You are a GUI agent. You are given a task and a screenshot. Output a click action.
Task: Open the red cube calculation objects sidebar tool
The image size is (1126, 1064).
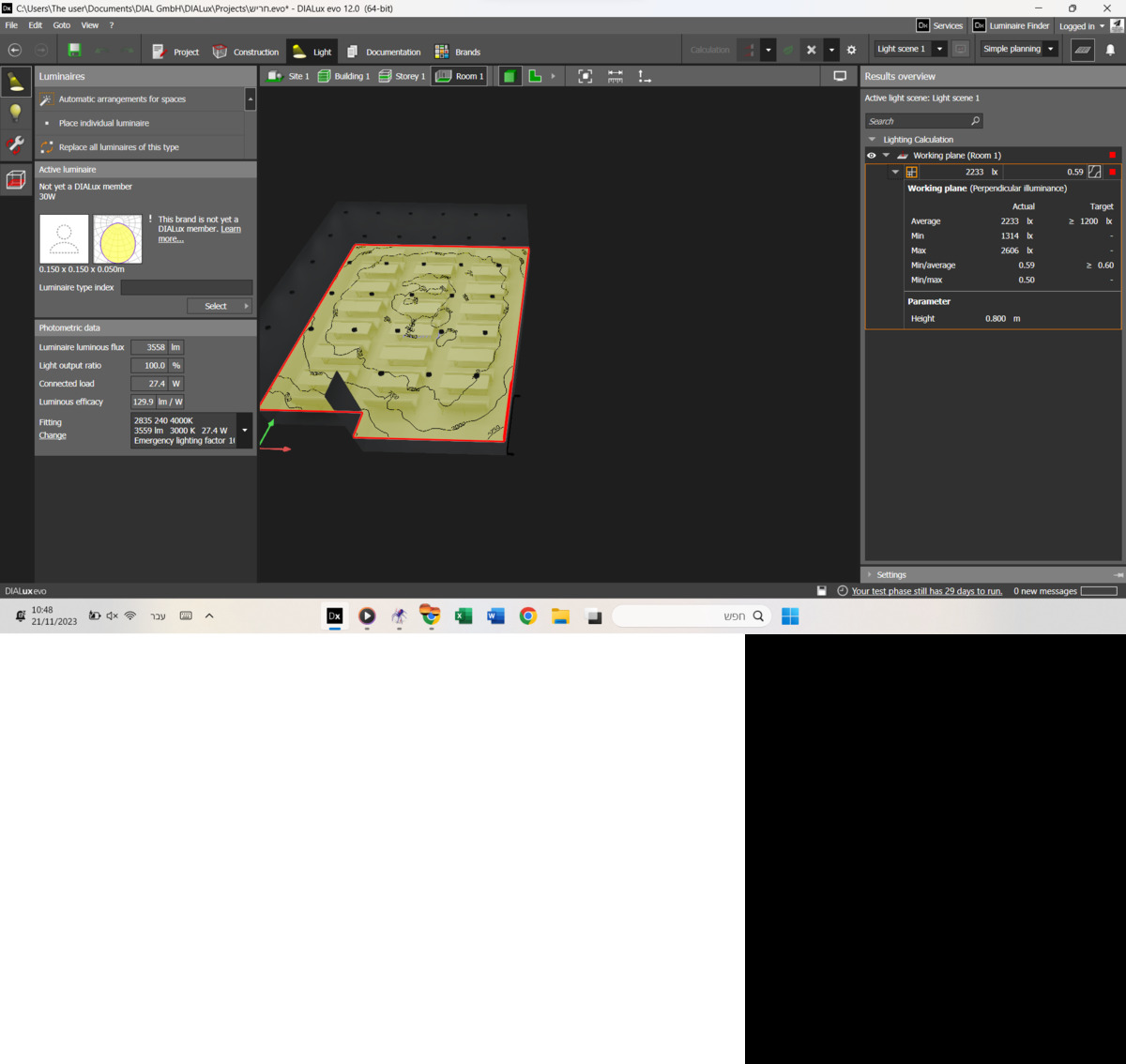tap(16, 179)
